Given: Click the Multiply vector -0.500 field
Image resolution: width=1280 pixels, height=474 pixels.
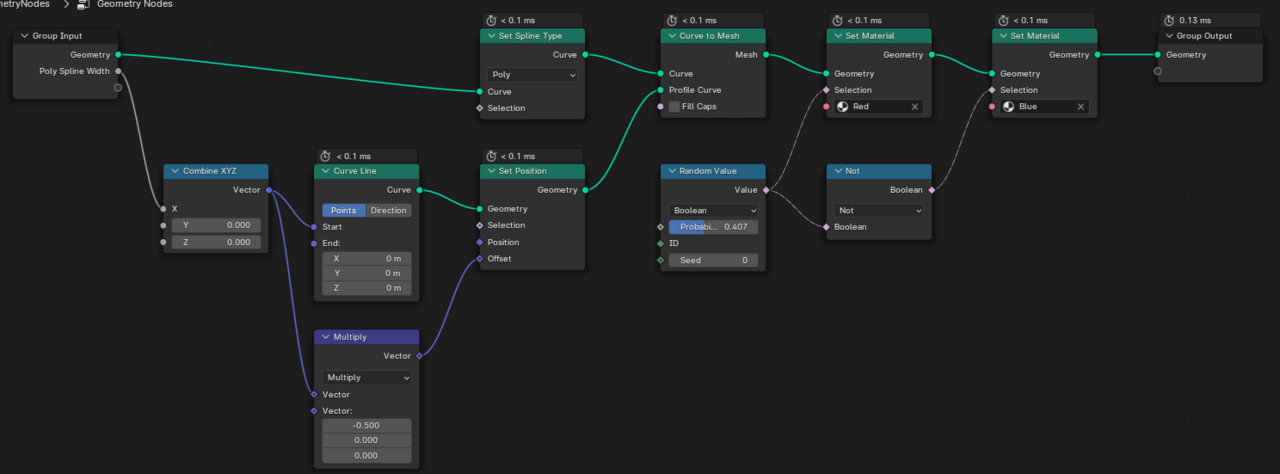Looking at the screenshot, I should [x=366, y=426].
